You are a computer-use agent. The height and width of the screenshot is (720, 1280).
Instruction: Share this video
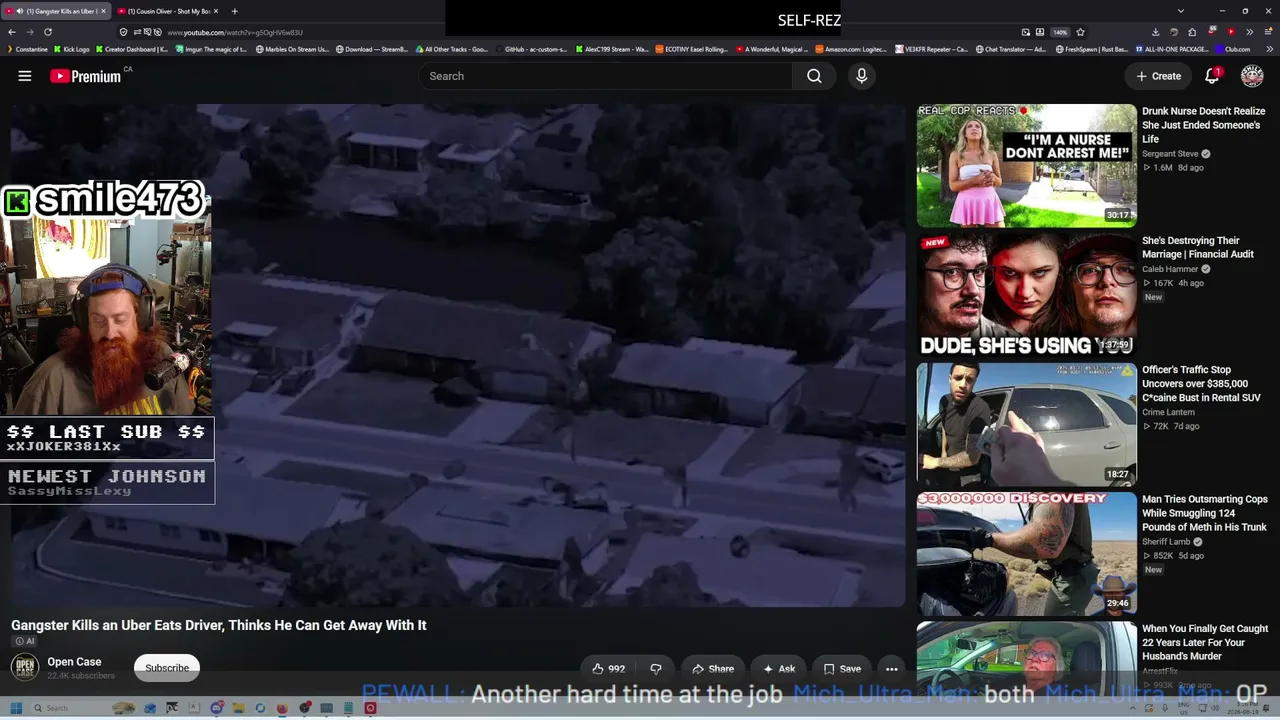(713, 669)
